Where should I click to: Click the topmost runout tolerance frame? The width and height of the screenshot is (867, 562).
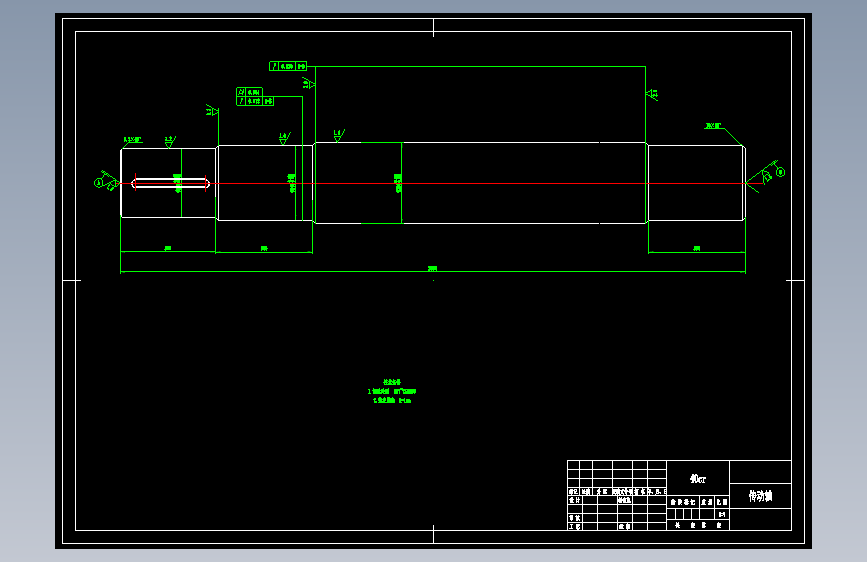(x=288, y=66)
